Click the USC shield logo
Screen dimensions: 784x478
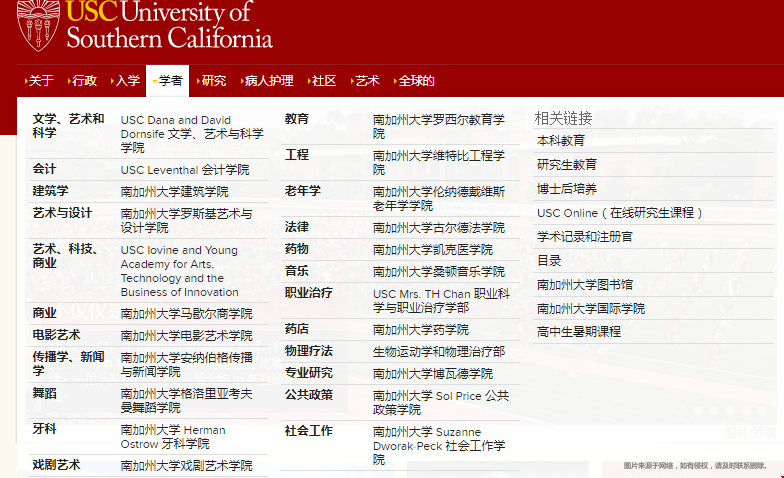click(x=38, y=25)
